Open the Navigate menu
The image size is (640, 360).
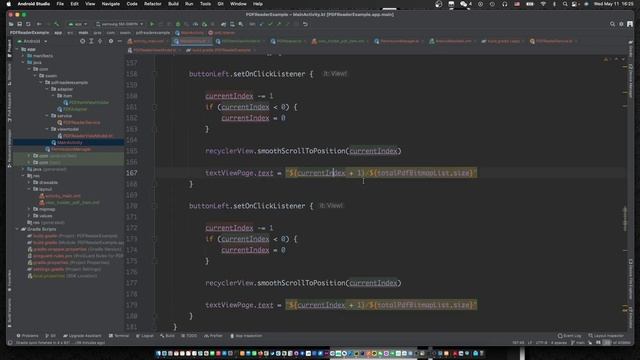click(x=111, y=4)
